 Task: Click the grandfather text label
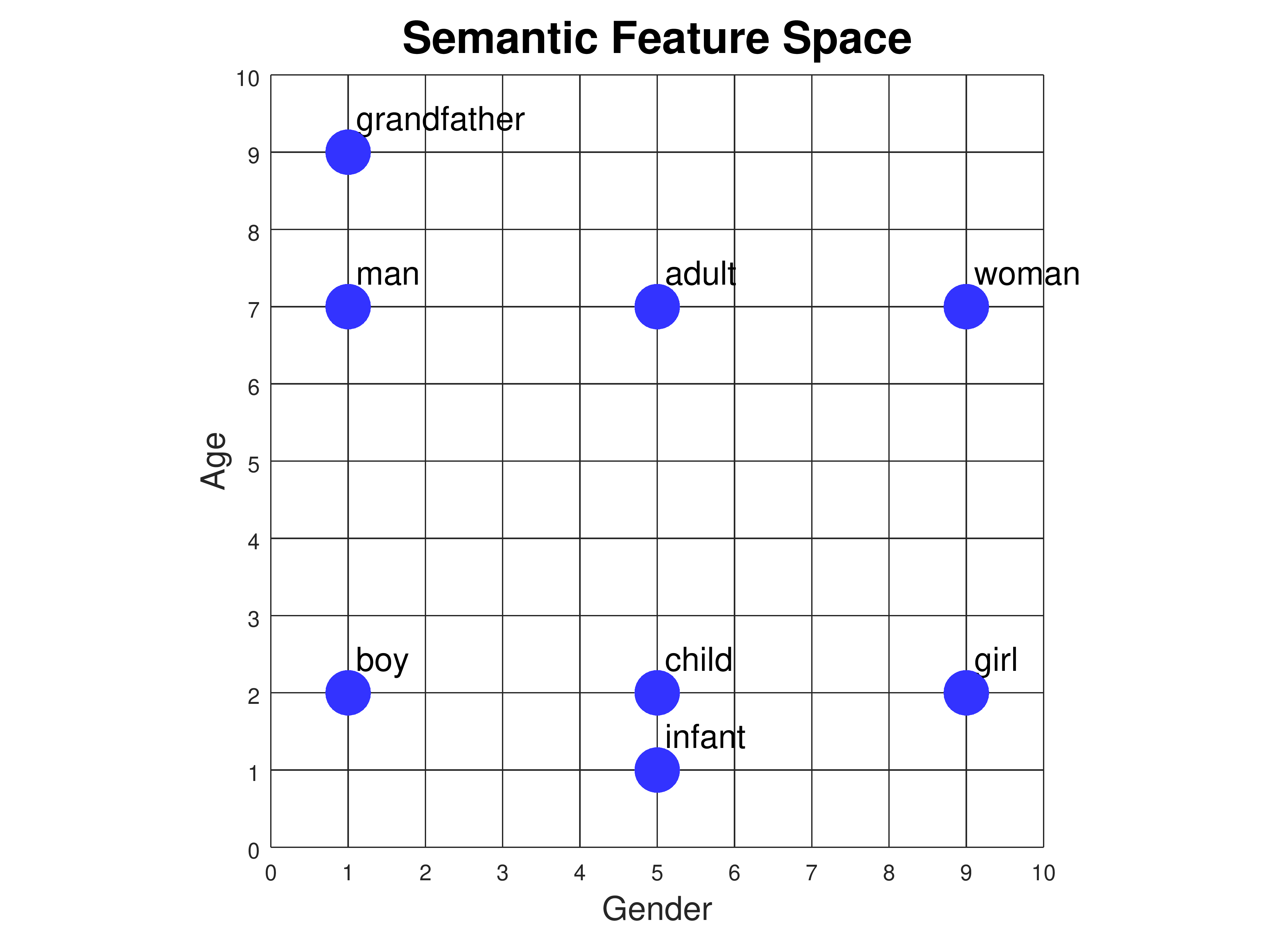440,120
